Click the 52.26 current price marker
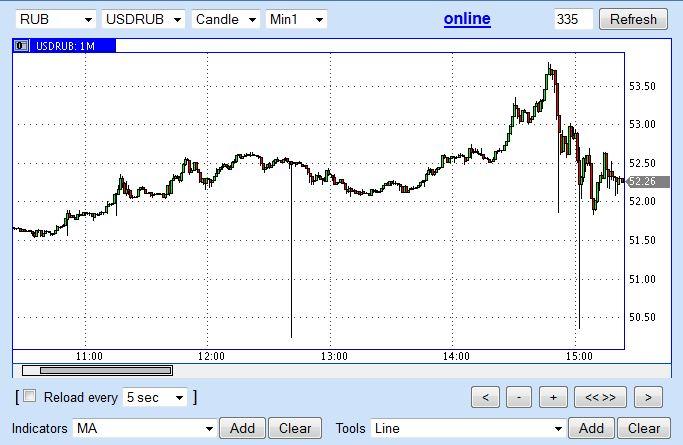Viewport: 683px width, 445px height. [648, 182]
